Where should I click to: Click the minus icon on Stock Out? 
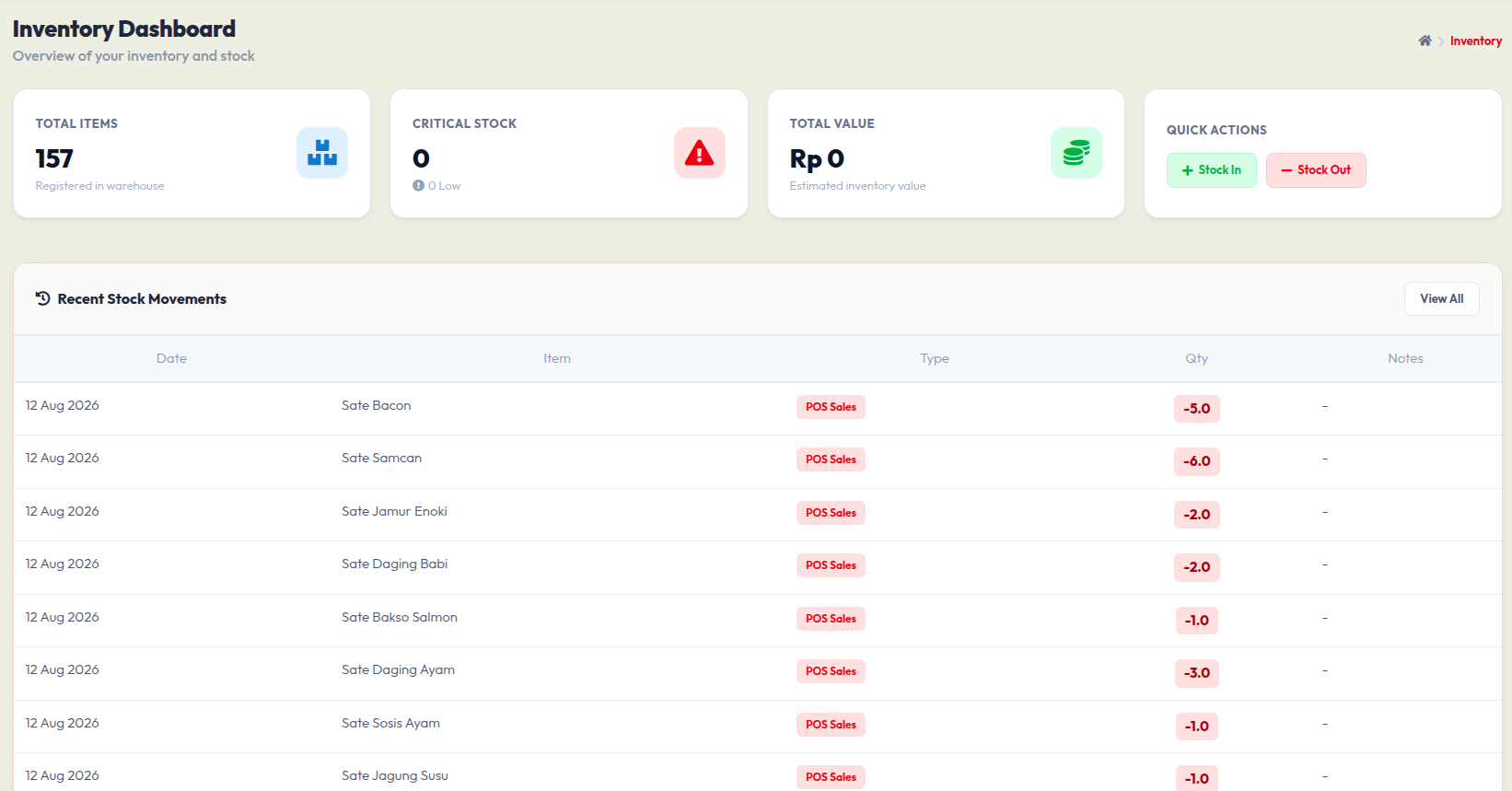point(1286,170)
